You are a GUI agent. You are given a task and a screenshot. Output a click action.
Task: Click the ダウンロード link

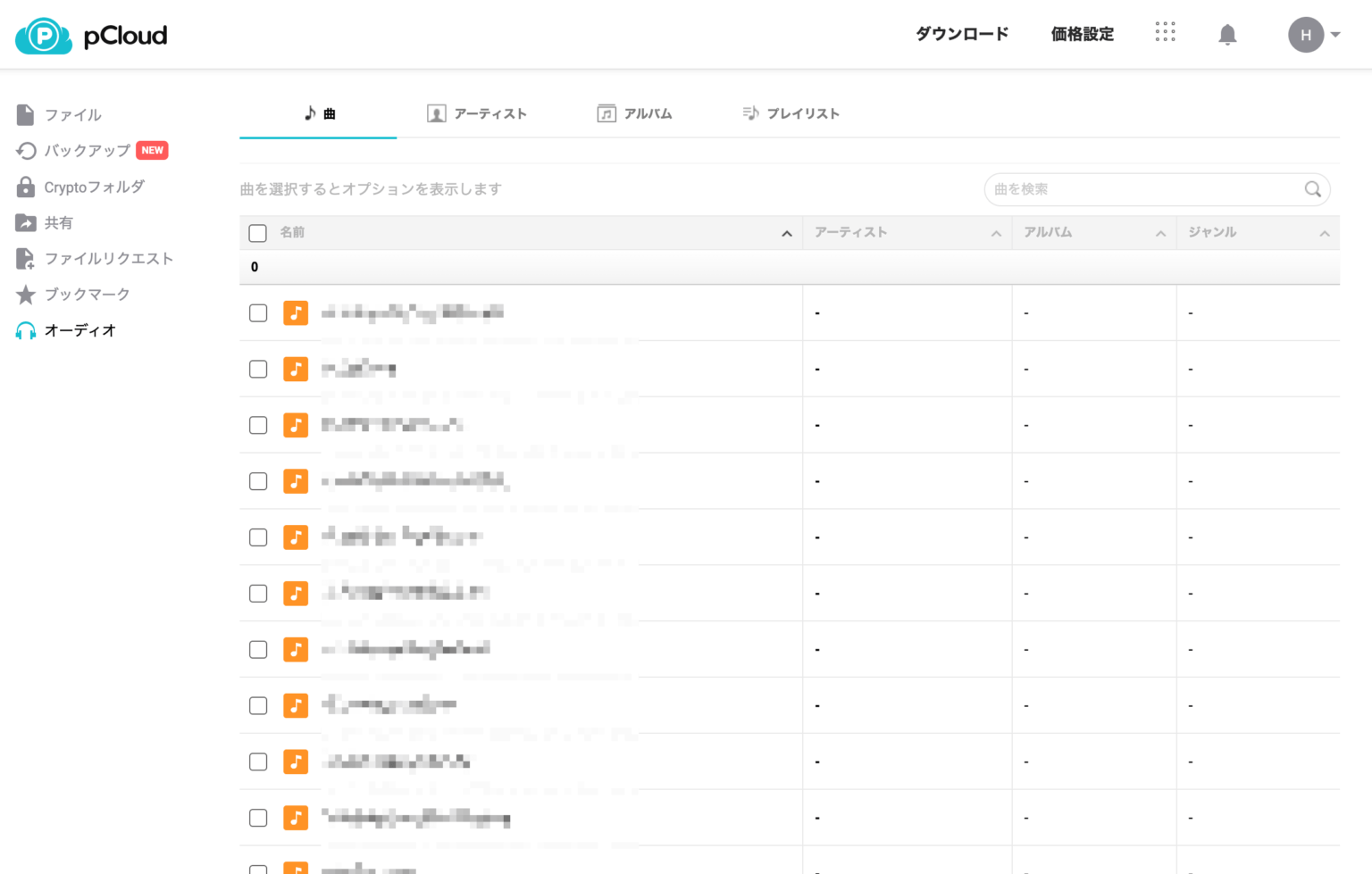[961, 34]
